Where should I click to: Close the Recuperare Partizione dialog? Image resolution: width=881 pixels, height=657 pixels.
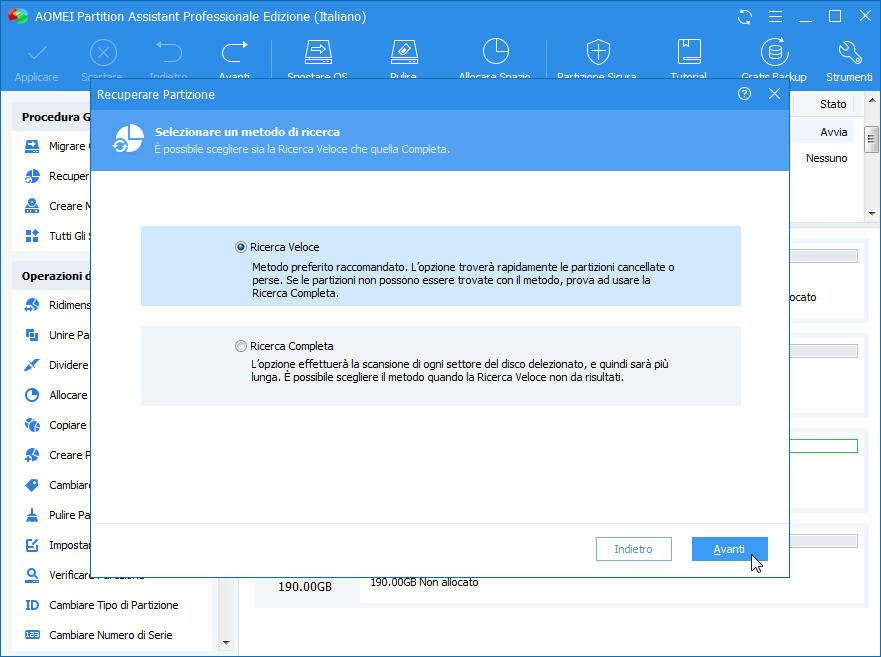coord(774,94)
